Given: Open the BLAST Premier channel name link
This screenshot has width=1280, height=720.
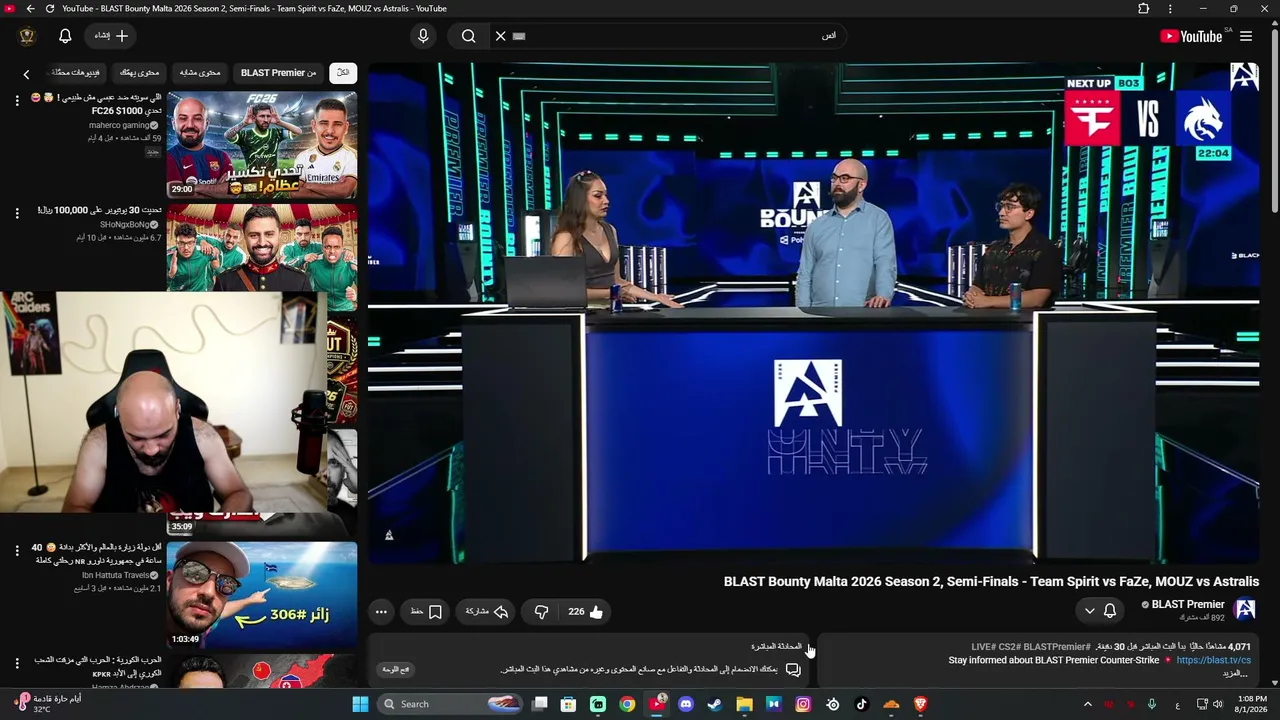Looking at the screenshot, I should point(1188,604).
